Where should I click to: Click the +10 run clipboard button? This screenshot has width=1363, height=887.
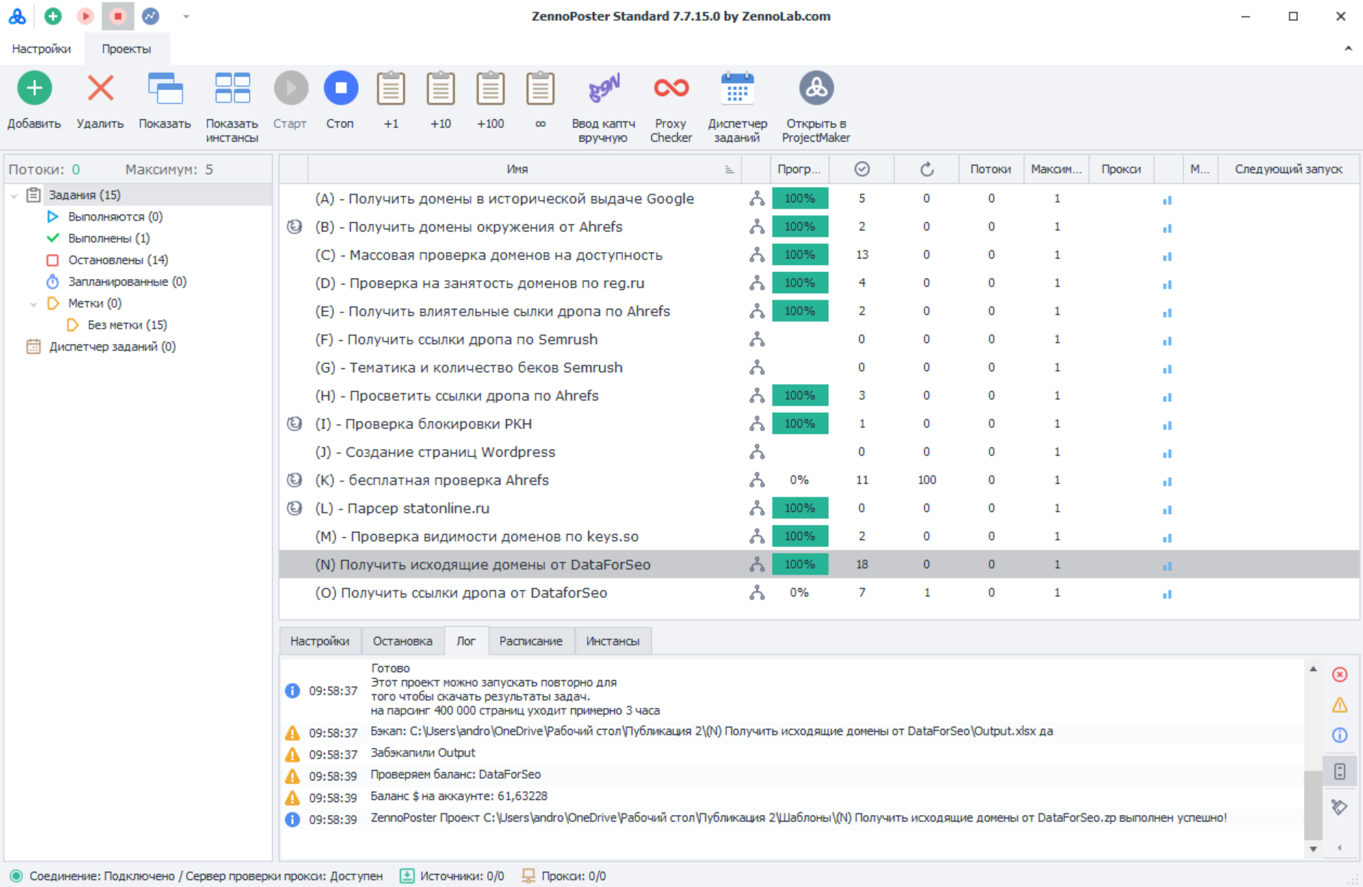(441, 101)
